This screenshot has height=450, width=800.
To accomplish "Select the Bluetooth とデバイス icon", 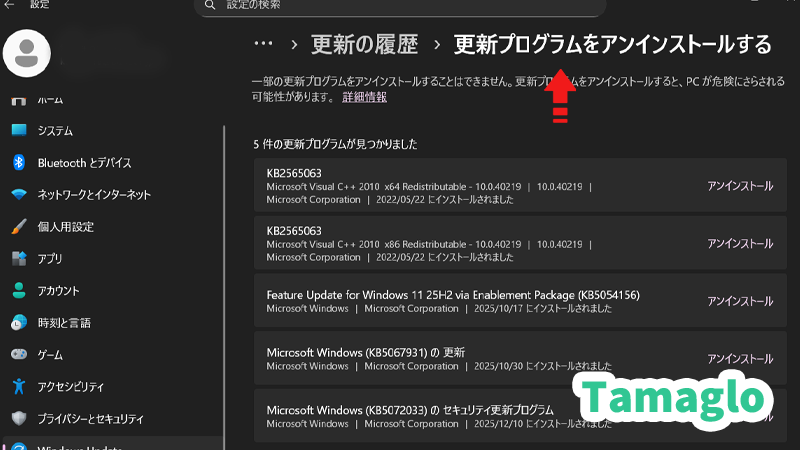I will 18,163.
